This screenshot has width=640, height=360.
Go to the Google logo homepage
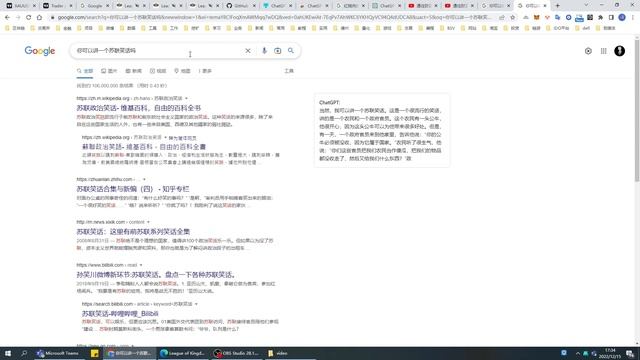(x=40, y=51)
